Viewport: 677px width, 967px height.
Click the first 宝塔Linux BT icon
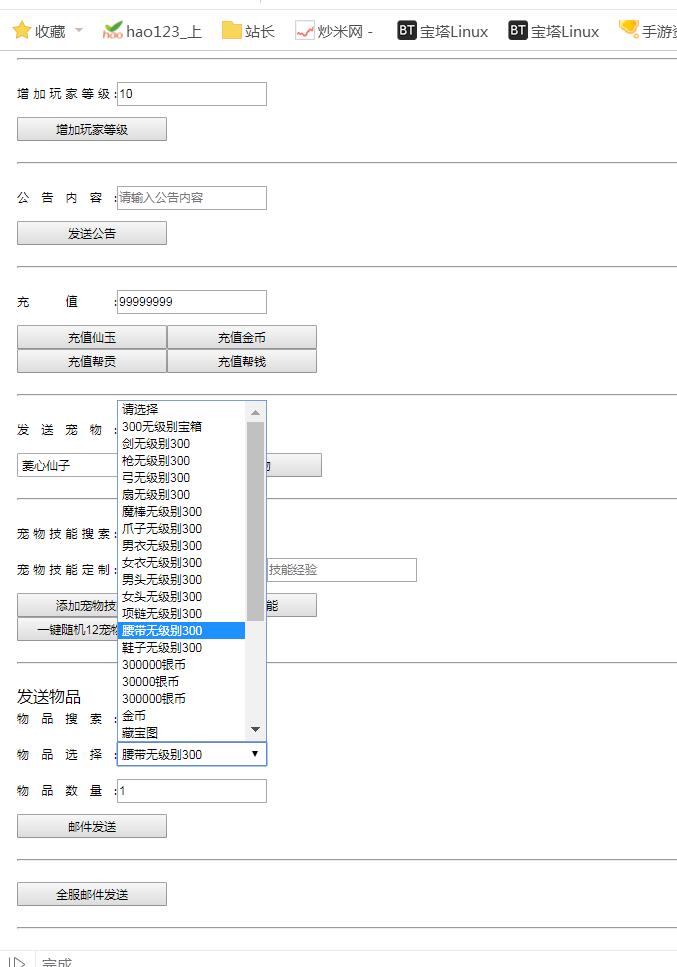(406, 31)
